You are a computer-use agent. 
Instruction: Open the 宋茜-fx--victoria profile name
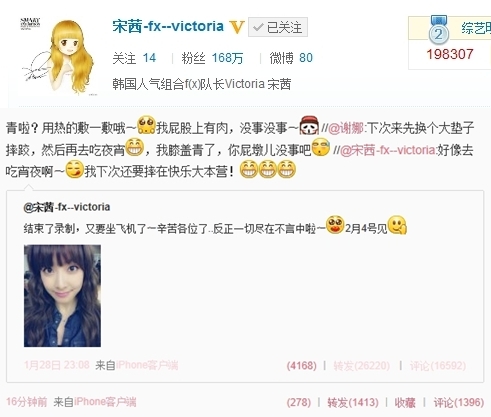pyautogui.click(x=168, y=26)
